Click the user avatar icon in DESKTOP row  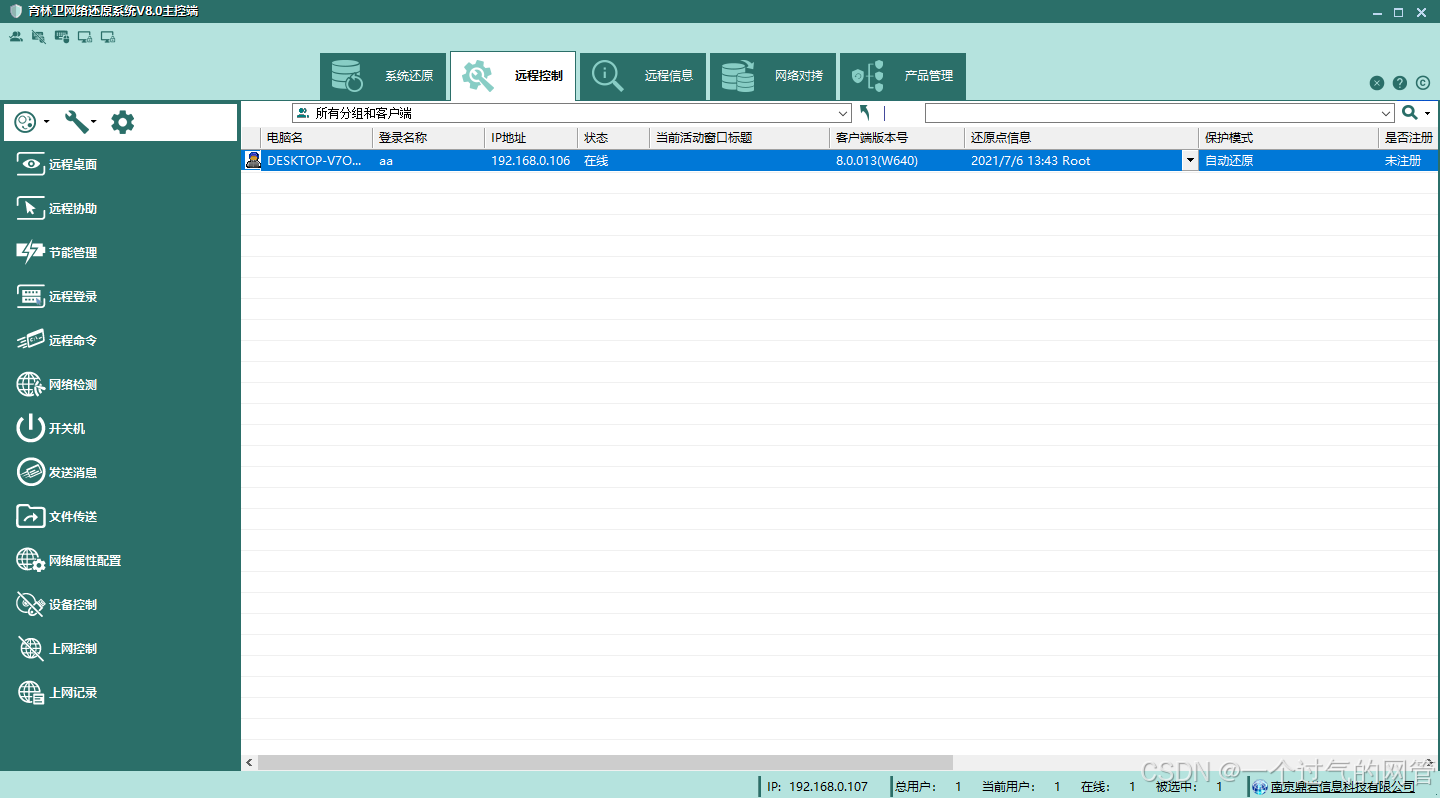tap(253, 160)
